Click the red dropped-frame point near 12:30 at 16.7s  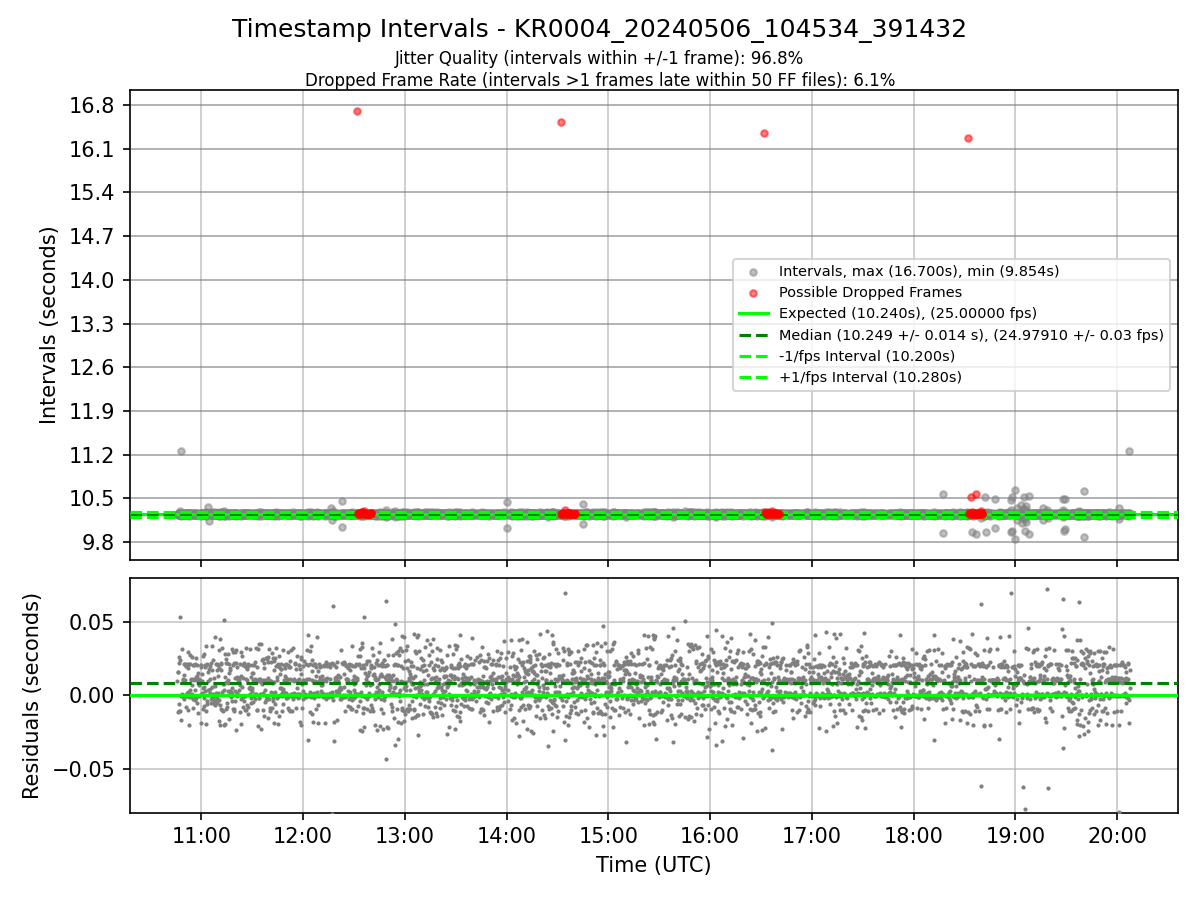357,111
